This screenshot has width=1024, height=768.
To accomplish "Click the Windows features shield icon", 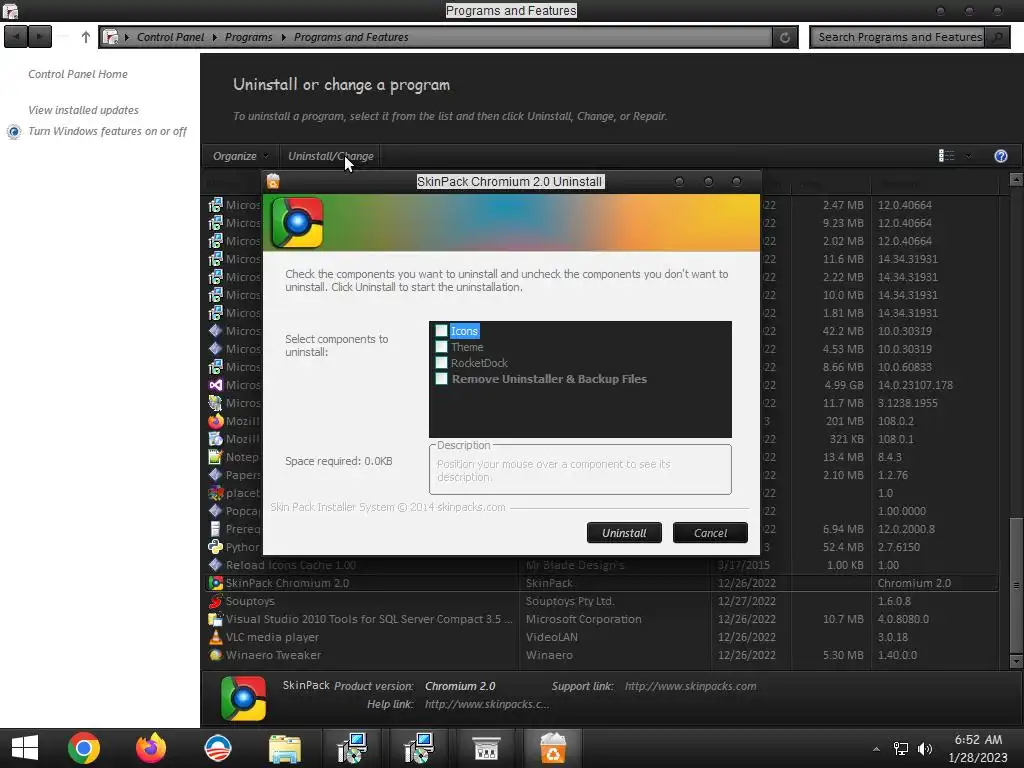I will [14, 132].
